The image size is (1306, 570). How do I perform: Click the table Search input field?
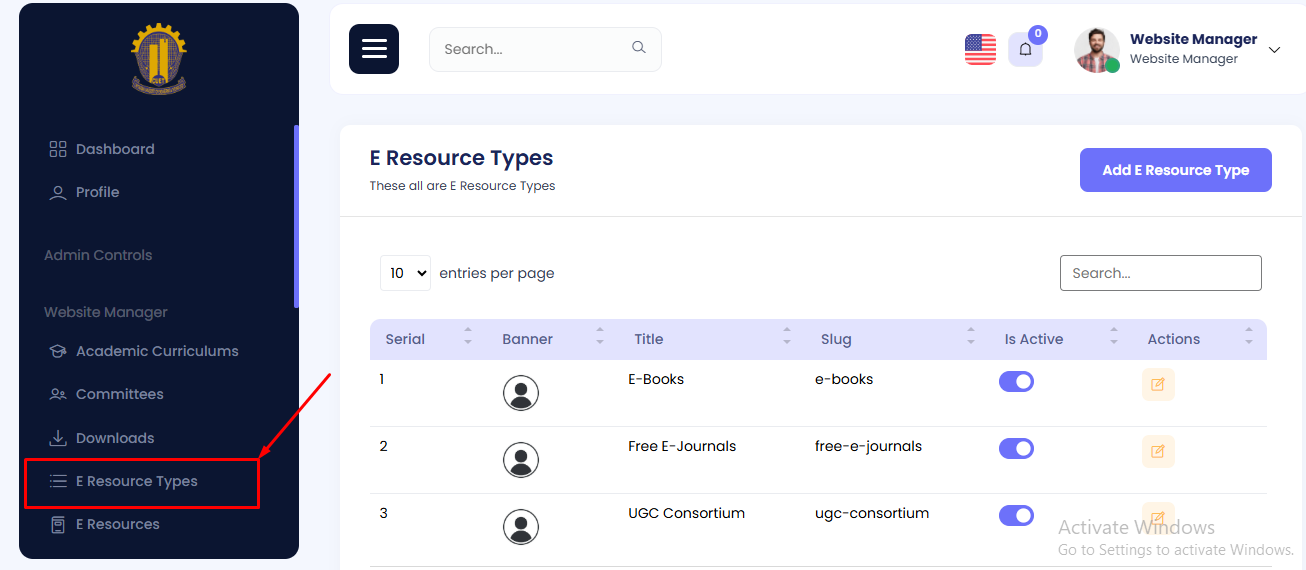point(1160,273)
